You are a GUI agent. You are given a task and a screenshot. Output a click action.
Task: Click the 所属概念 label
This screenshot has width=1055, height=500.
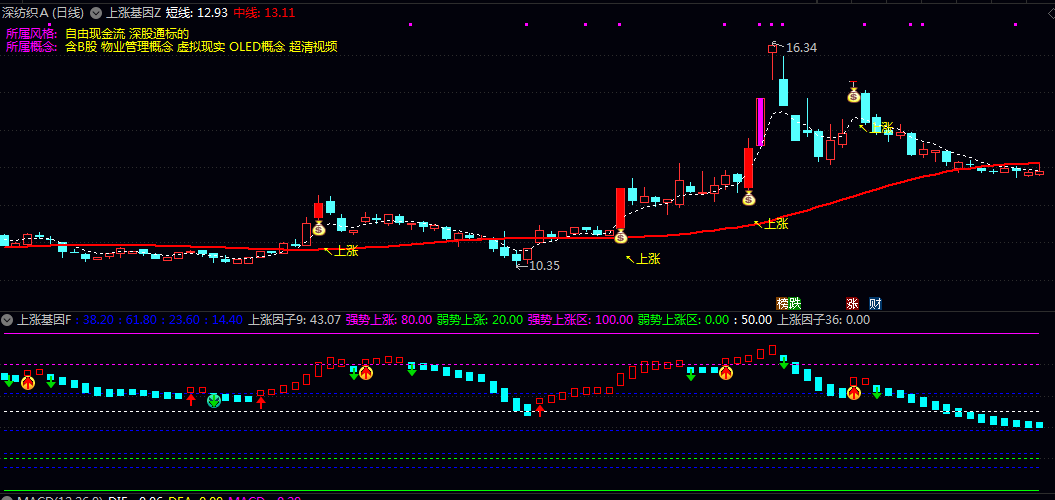coord(32,47)
